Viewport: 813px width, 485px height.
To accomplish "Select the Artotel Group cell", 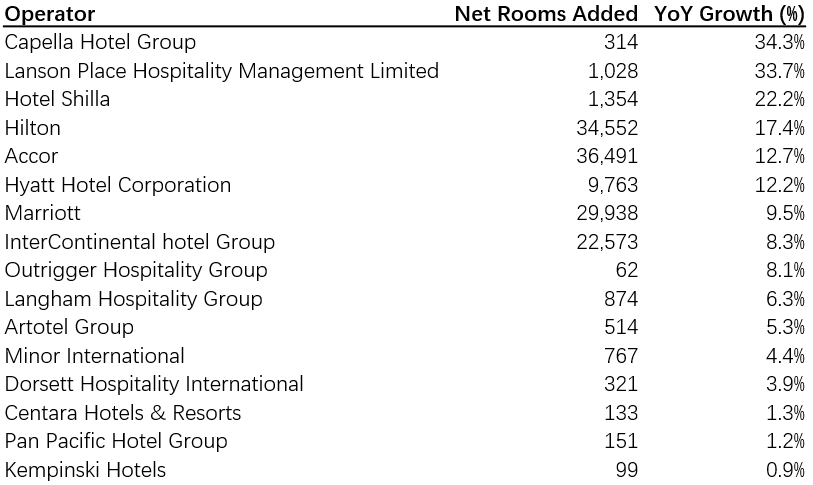I will point(69,327).
